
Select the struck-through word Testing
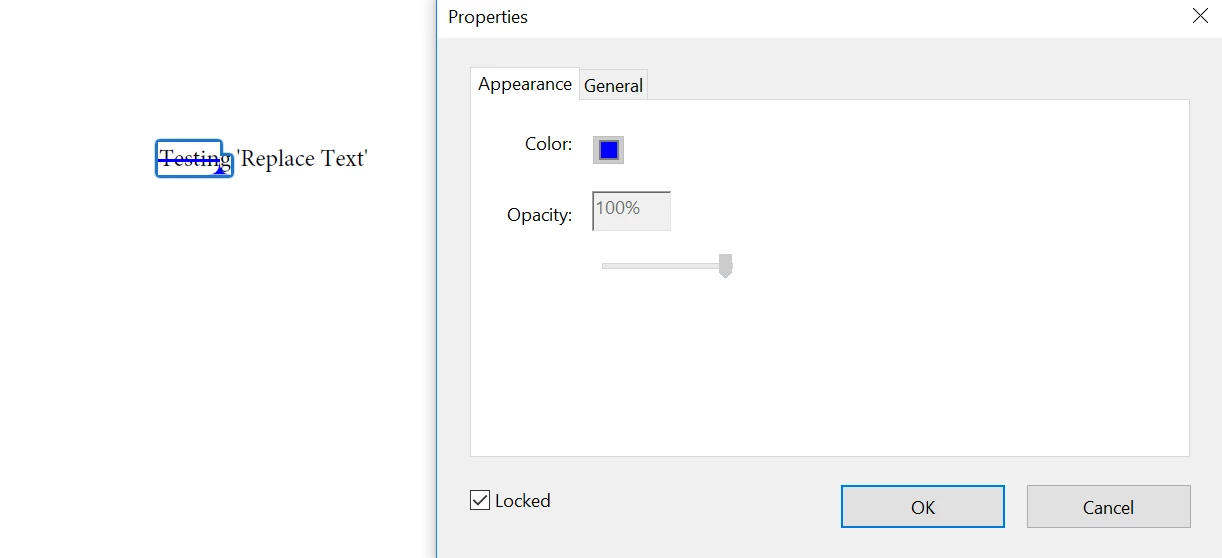tap(191, 158)
